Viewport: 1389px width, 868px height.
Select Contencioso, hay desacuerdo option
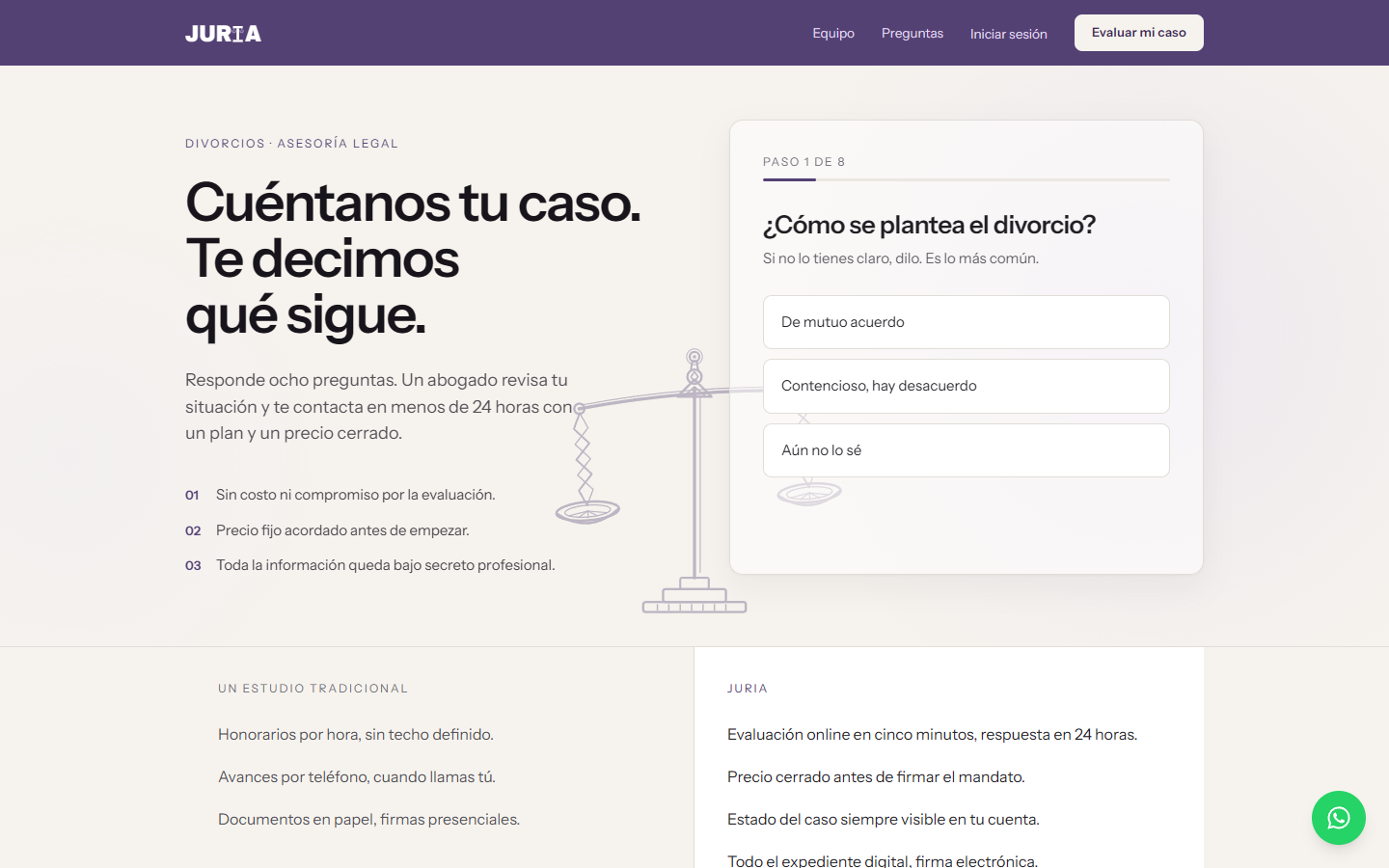pos(967,386)
